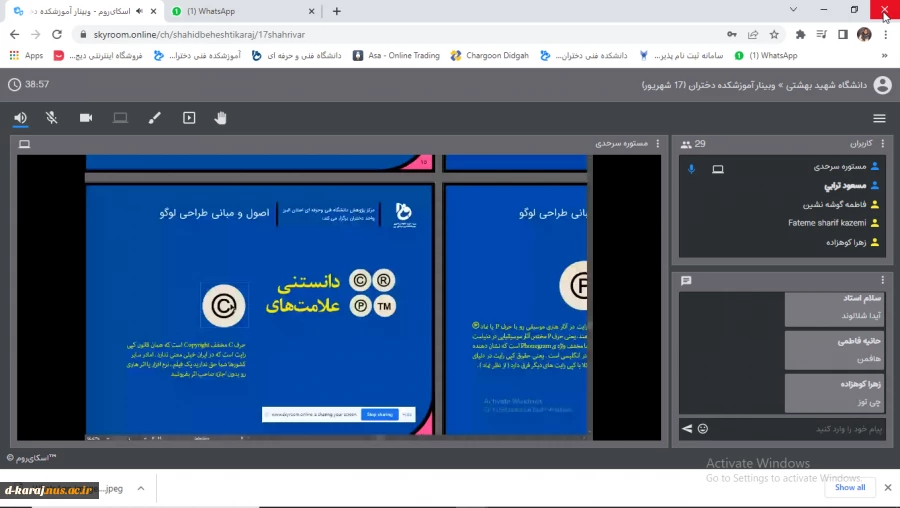Open the سامانه ثبت نام bookmark
The image size is (900, 508).
pyautogui.click(x=681, y=56)
